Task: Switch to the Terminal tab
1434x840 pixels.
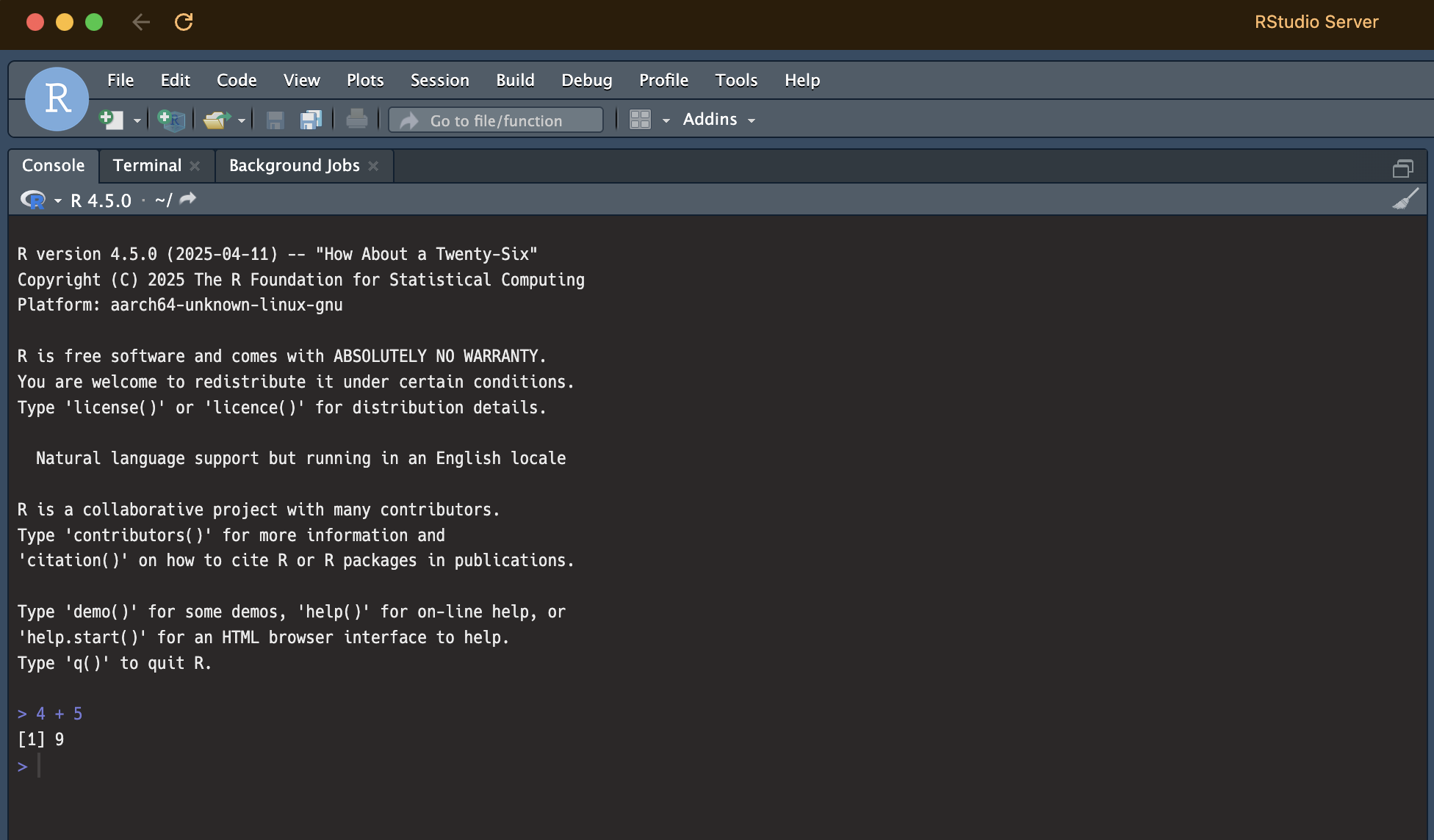Action: 147,166
